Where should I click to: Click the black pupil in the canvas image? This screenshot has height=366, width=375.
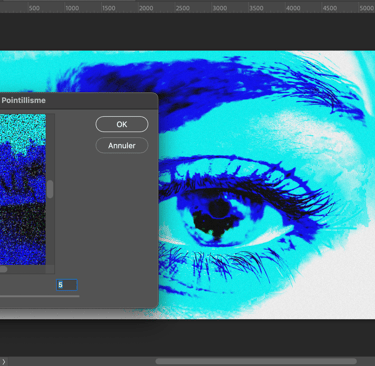pyautogui.click(x=219, y=208)
